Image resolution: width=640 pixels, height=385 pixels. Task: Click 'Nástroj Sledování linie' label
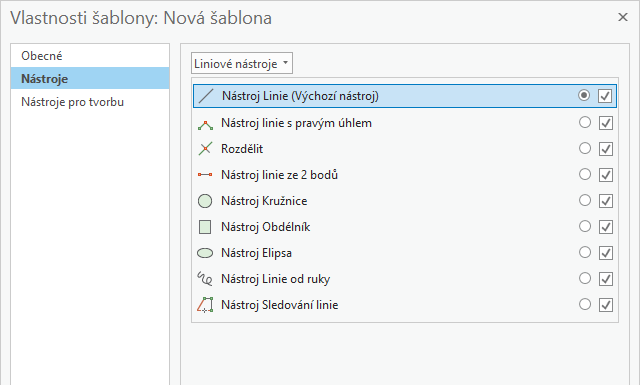click(280, 305)
